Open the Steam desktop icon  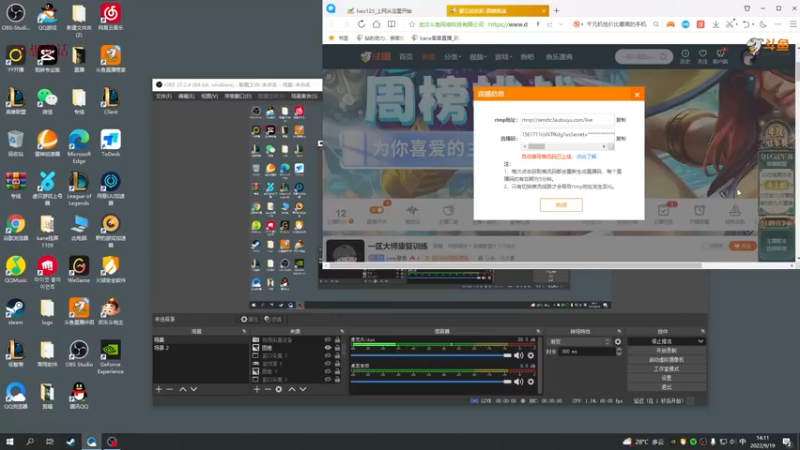pyautogui.click(x=15, y=312)
